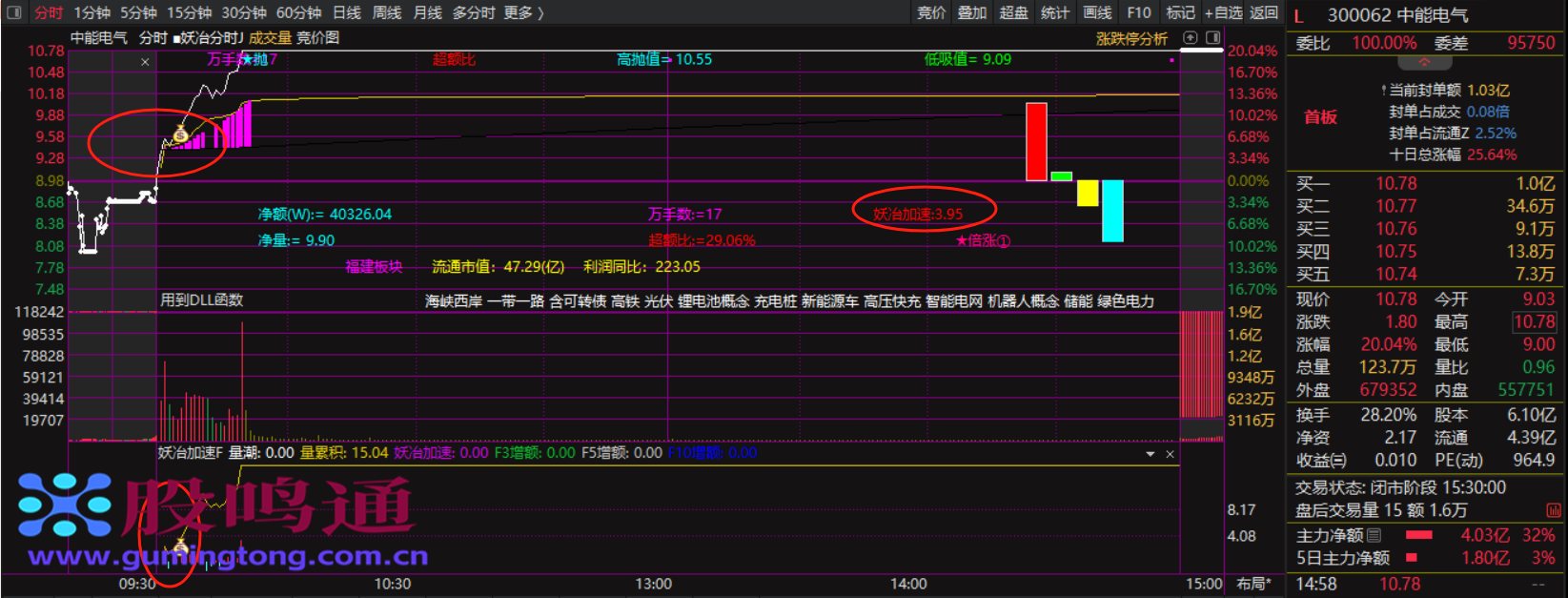Select the 画线 drawing tool
Screen dimensions: 1568x598
[x=1097, y=12]
